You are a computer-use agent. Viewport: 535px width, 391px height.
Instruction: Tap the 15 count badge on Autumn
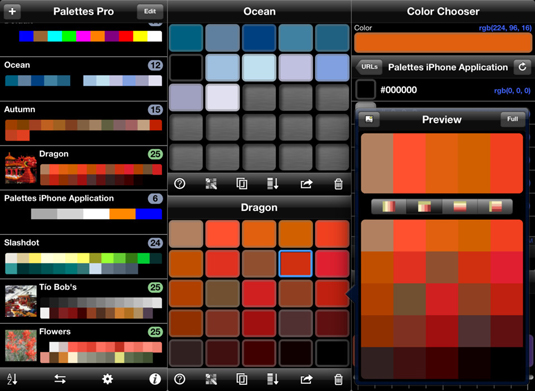pos(155,110)
